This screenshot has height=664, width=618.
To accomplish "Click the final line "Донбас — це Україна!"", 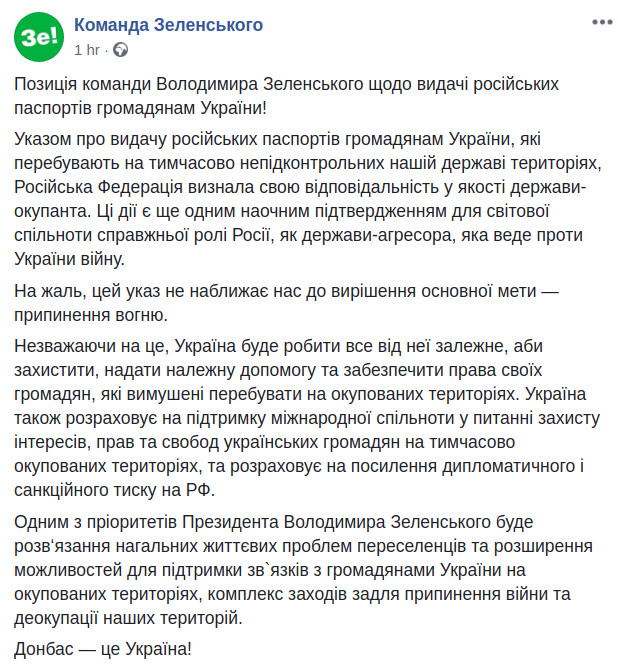I will [x=103, y=648].
